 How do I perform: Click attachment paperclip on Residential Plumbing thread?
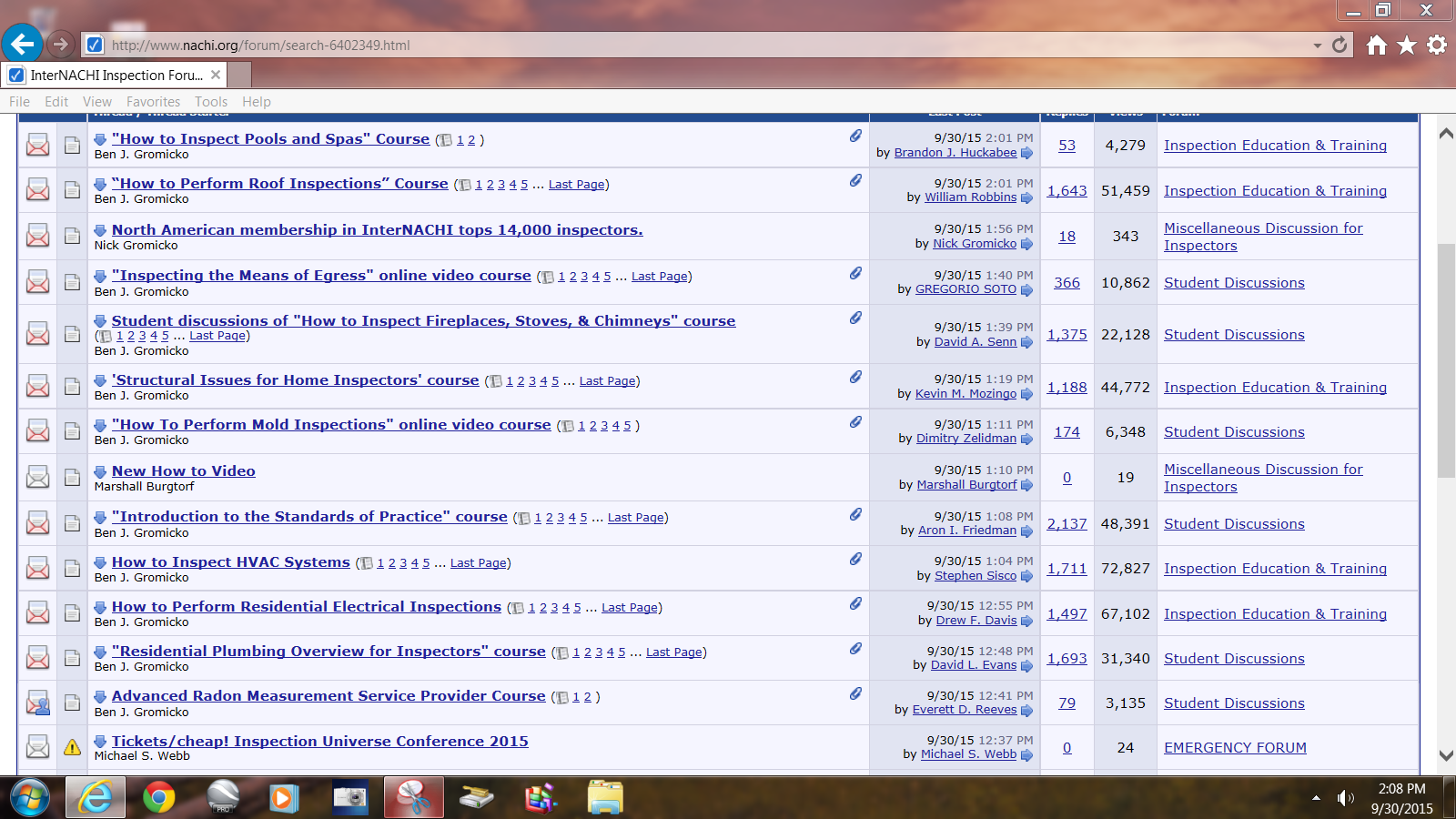855,649
